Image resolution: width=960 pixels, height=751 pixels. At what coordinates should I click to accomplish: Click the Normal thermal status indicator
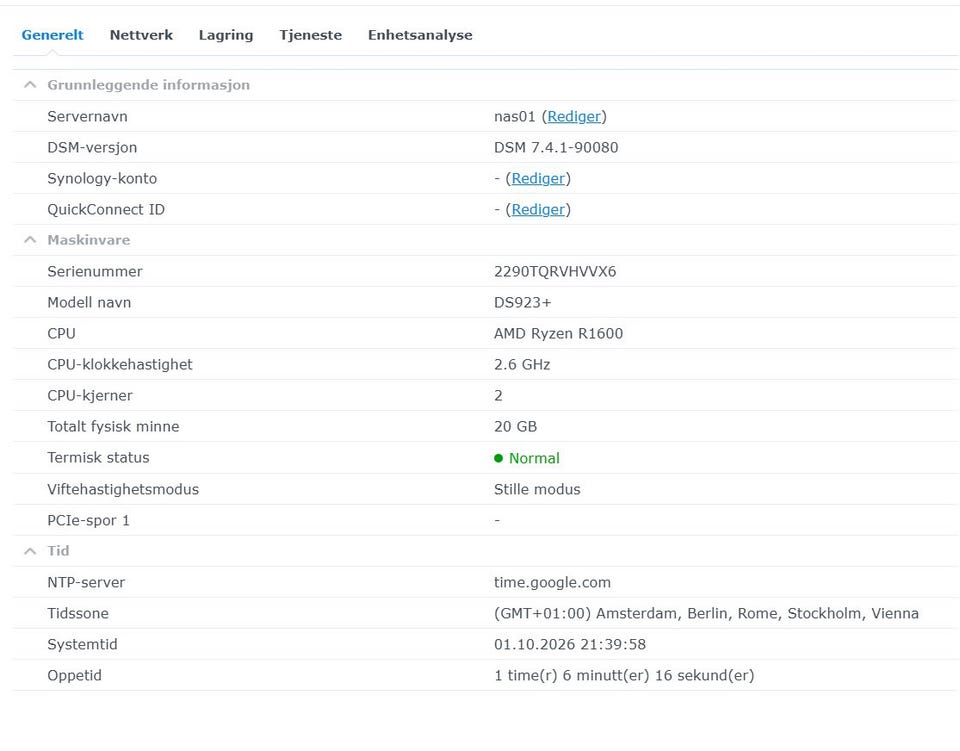pos(527,458)
